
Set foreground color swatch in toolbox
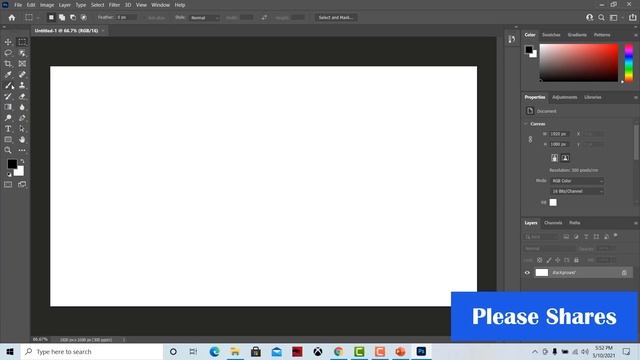pyautogui.click(x=12, y=164)
